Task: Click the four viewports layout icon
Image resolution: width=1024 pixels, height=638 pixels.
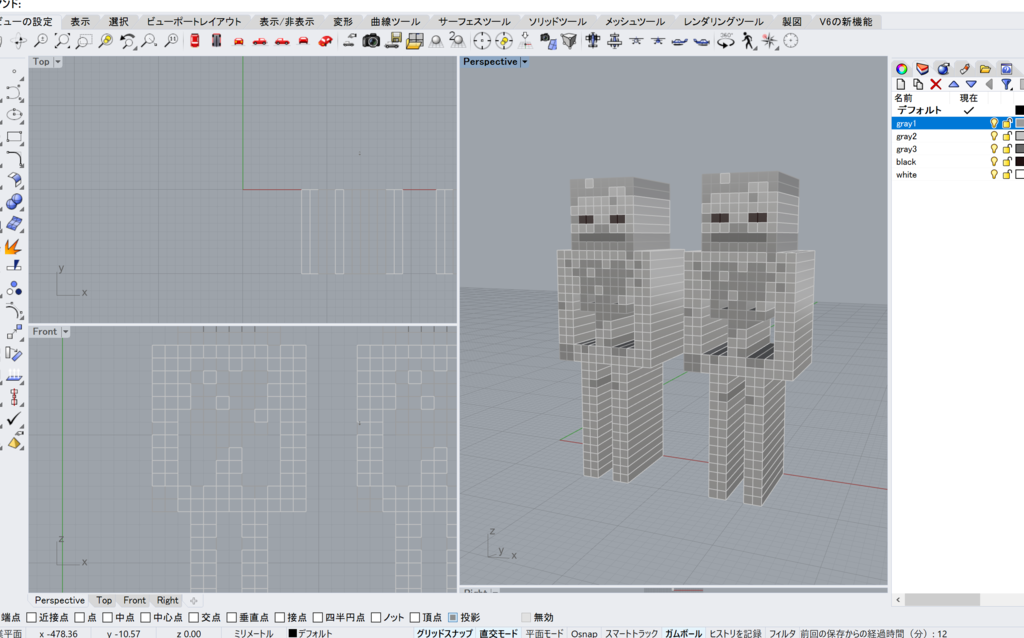Action: tap(415, 41)
